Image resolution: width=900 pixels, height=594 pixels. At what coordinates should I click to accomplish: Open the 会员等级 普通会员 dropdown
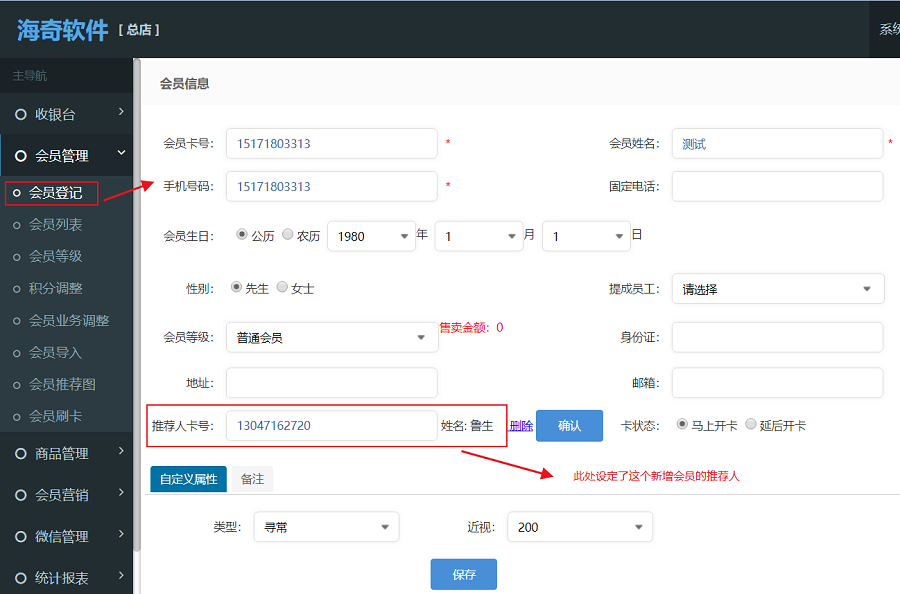click(x=331, y=337)
